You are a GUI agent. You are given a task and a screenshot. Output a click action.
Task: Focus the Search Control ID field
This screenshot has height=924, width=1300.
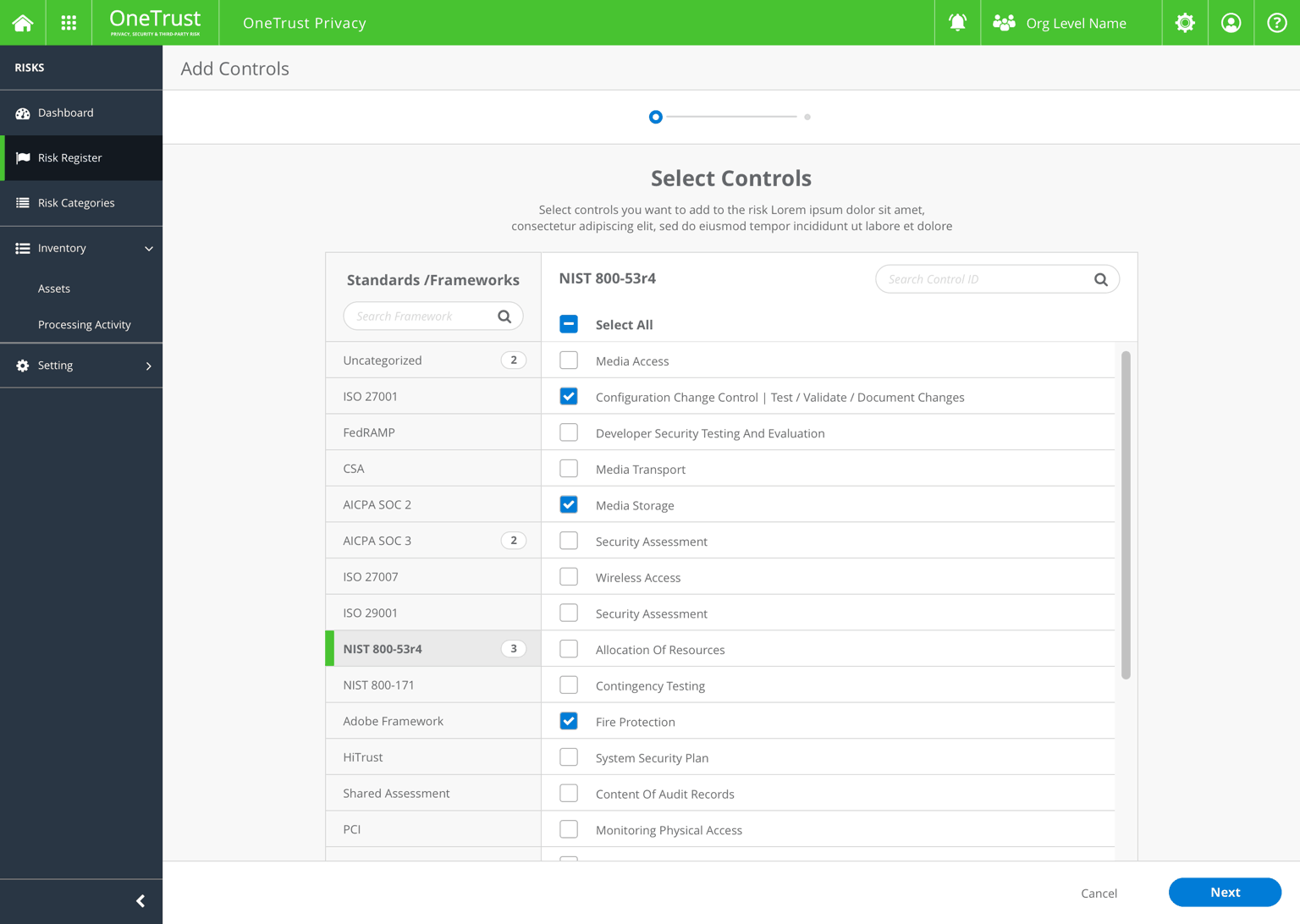[x=982, y=279]
